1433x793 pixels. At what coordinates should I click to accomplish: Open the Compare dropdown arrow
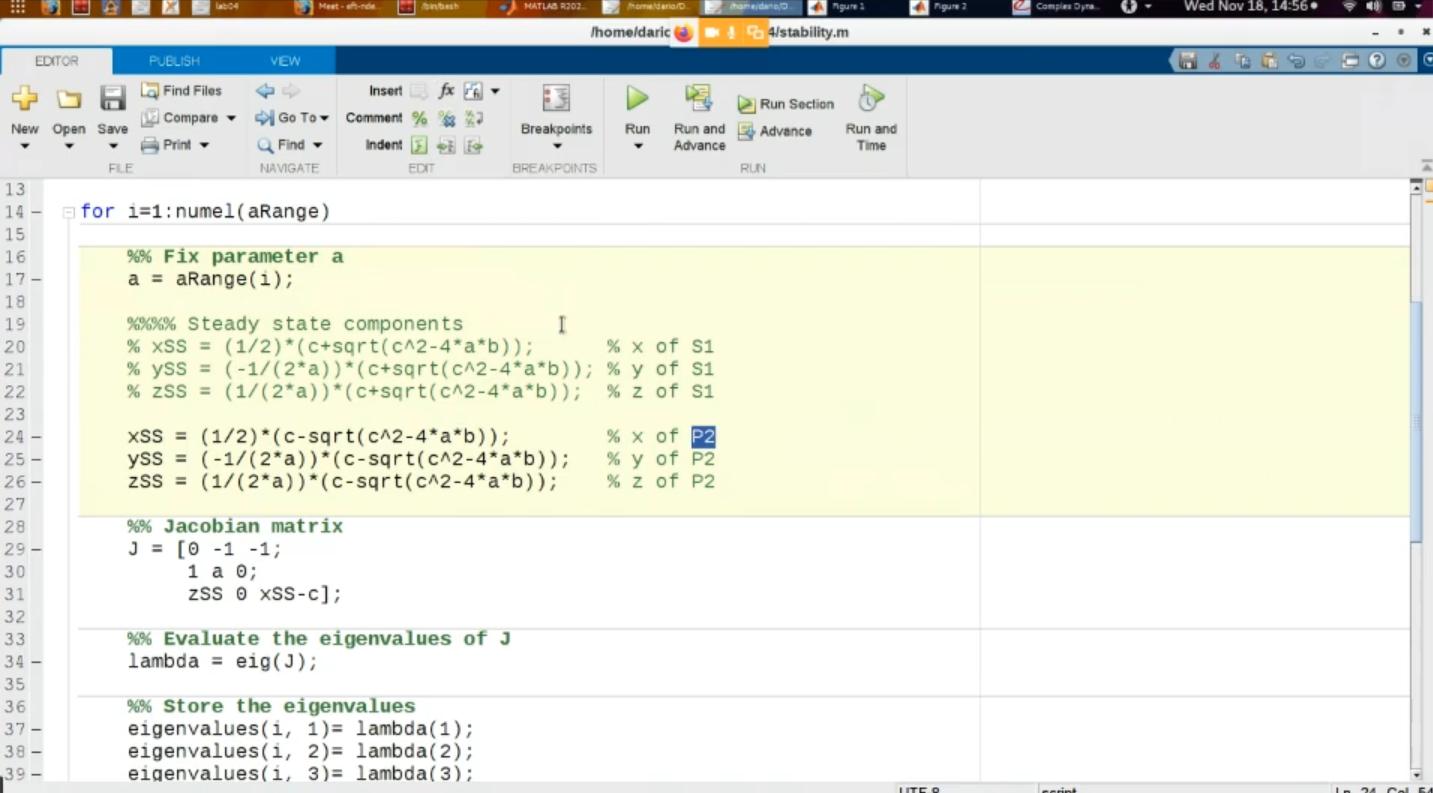231,118
